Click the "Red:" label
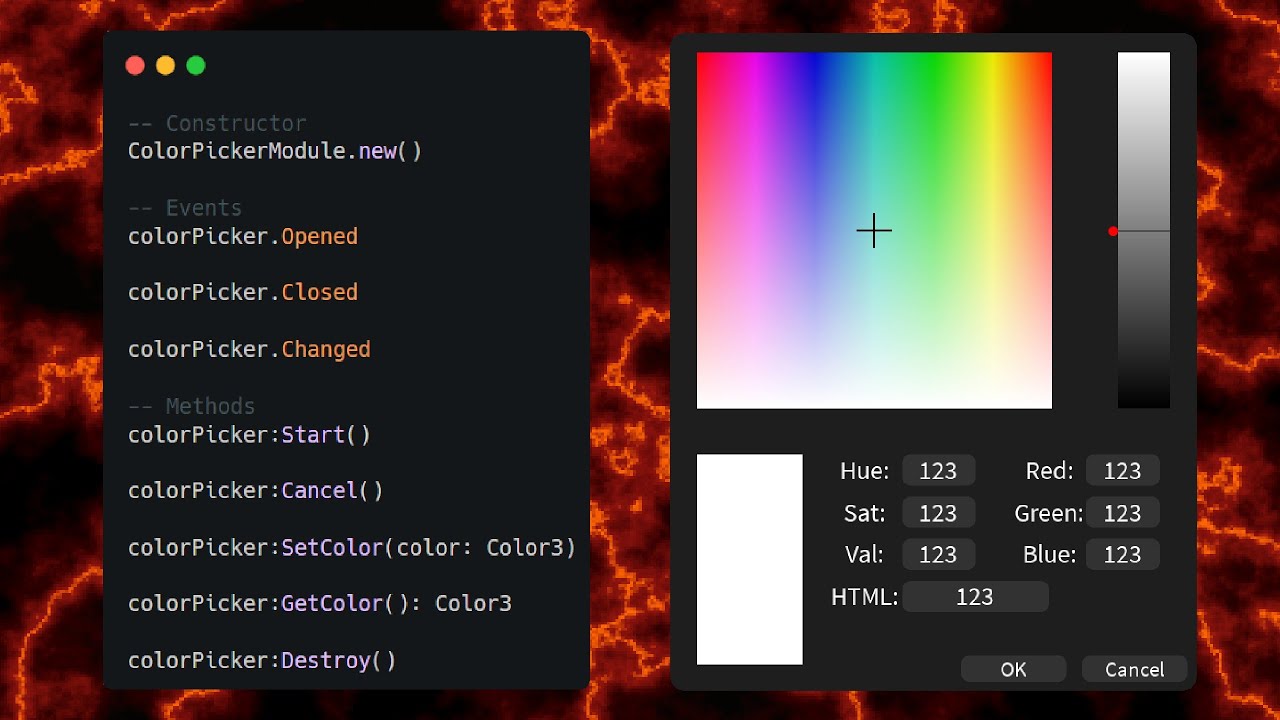The height and width of the screenshot is (720, 1280). click(x=1049, y=471)
